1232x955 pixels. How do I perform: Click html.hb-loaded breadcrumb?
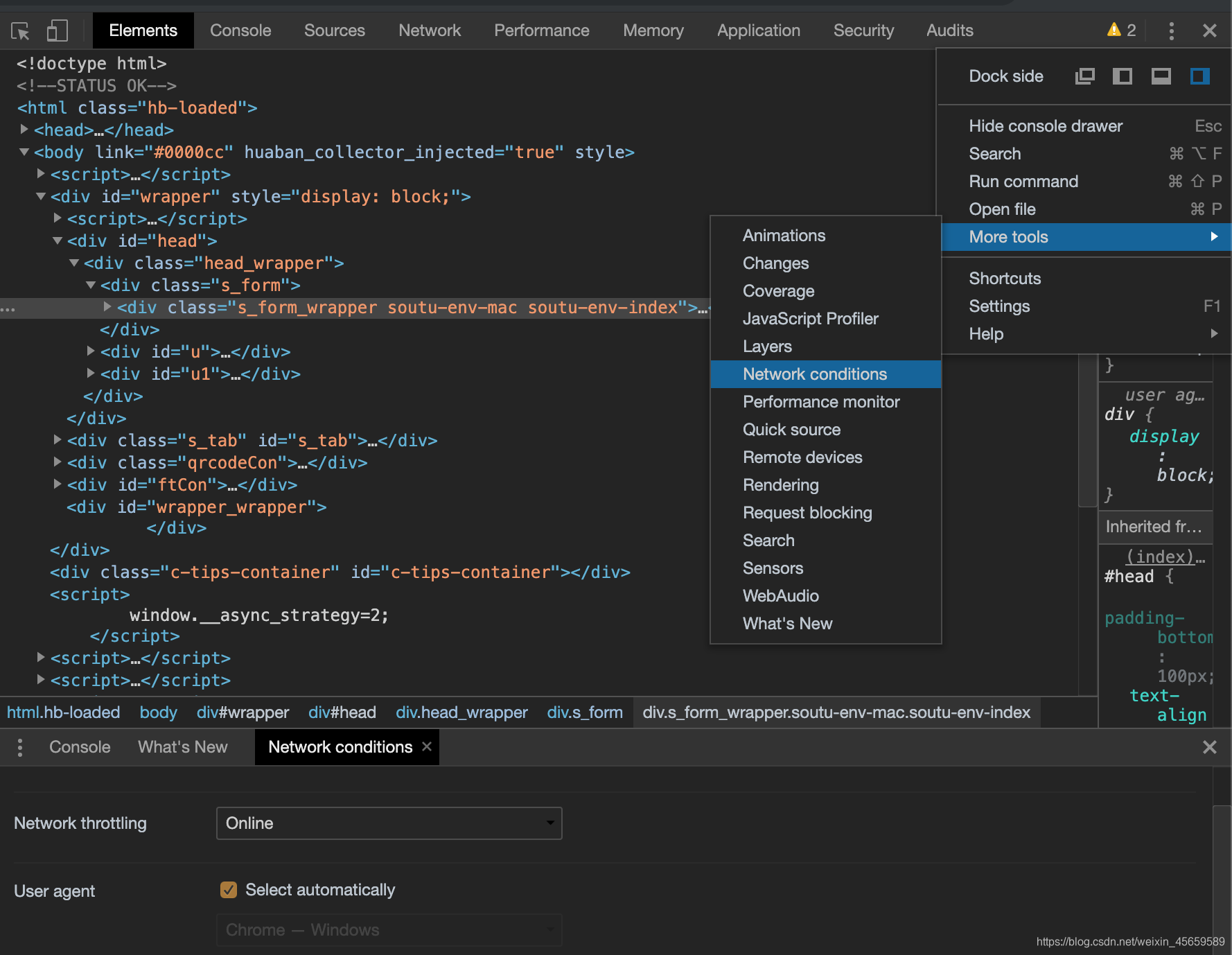pos(64,712)
